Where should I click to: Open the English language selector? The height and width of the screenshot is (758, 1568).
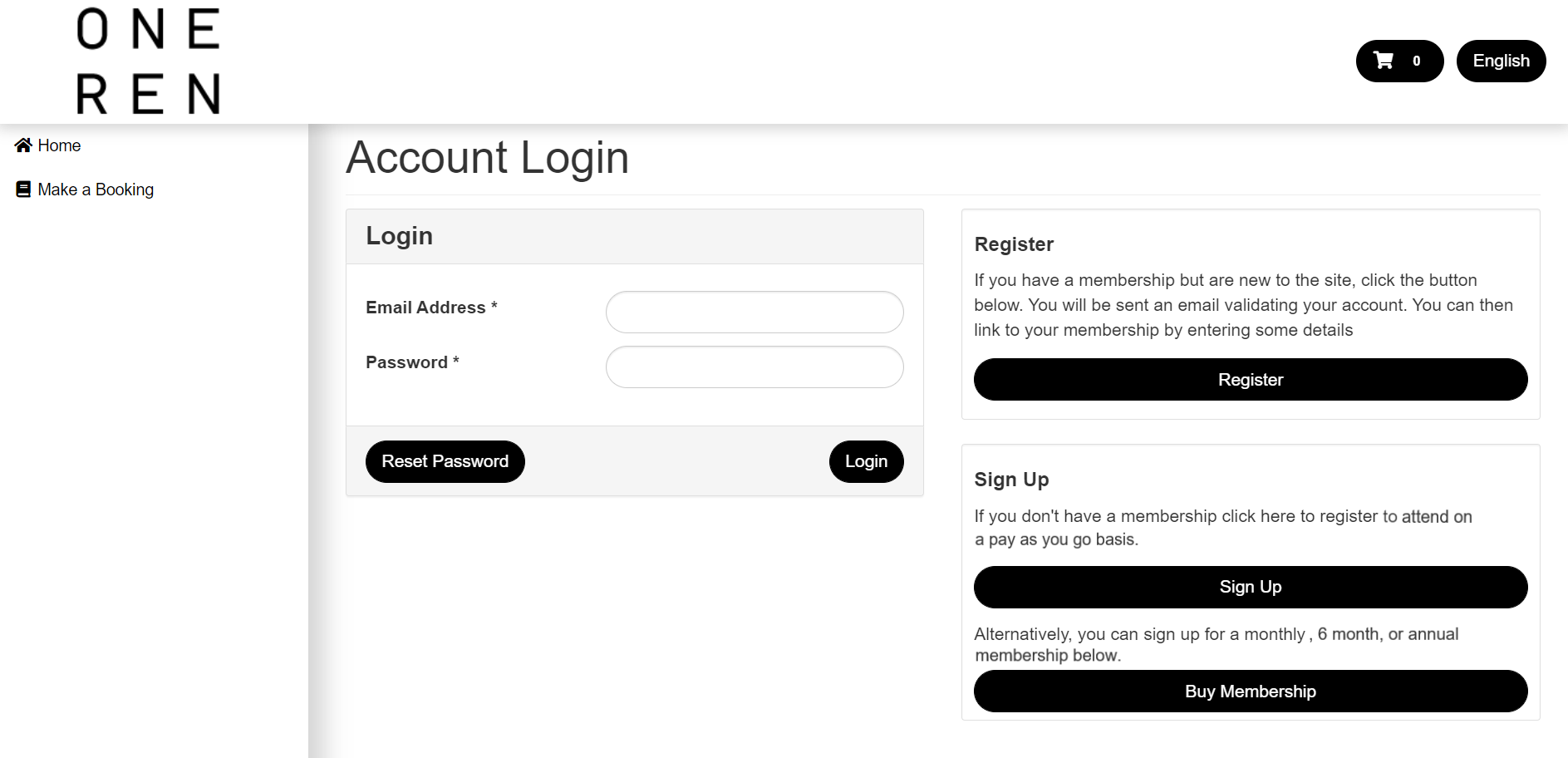pos(1501,61)
